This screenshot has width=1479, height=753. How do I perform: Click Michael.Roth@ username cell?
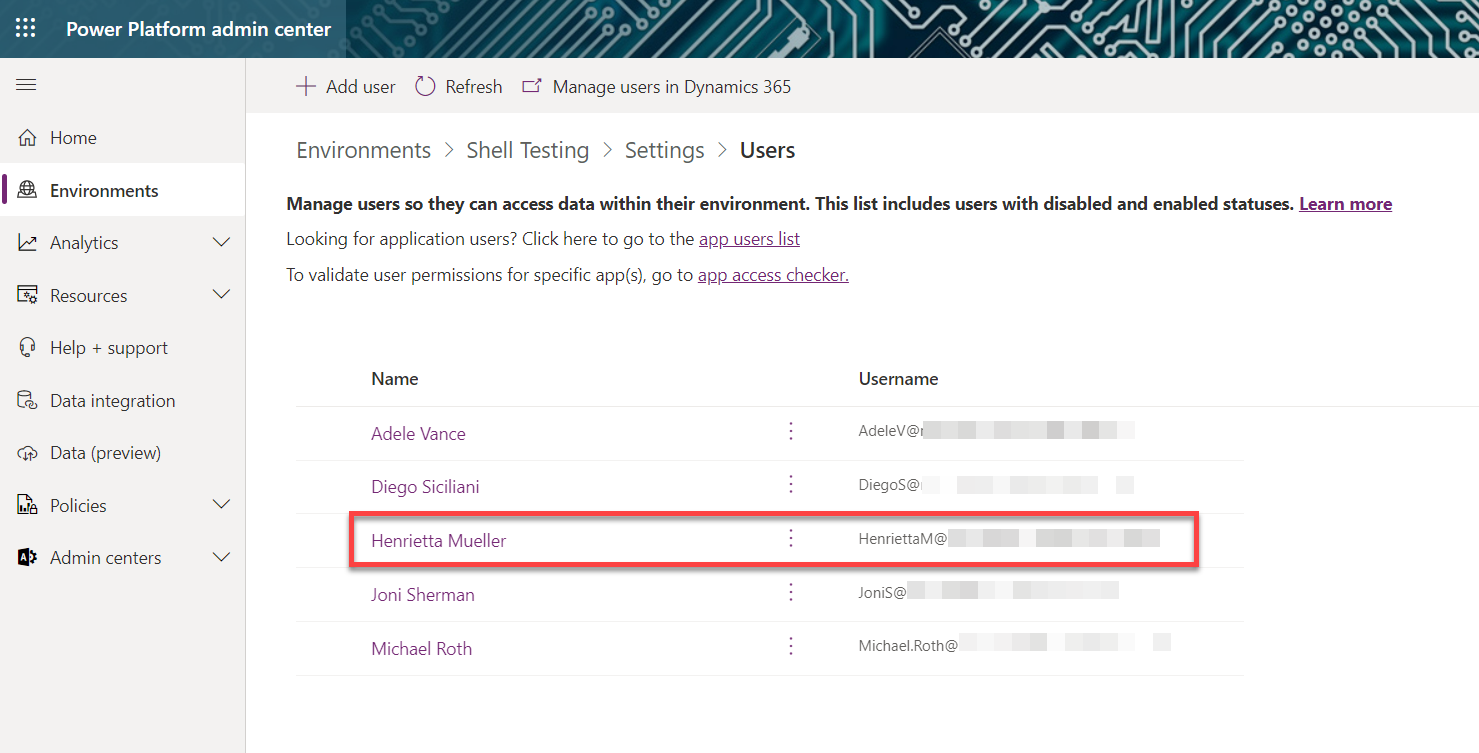[1014, 645]
